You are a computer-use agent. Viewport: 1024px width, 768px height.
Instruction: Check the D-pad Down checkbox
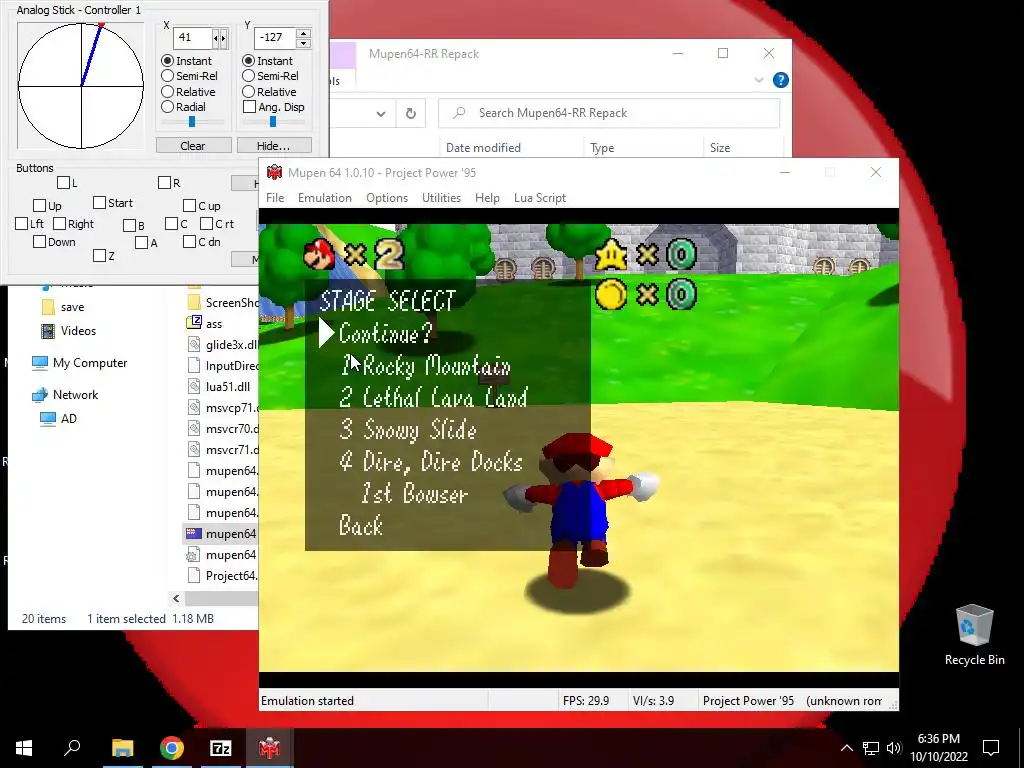(39, 242)
